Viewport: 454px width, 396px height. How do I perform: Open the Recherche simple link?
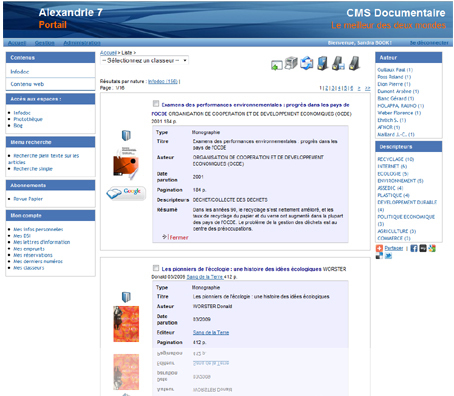coord(33,169)
